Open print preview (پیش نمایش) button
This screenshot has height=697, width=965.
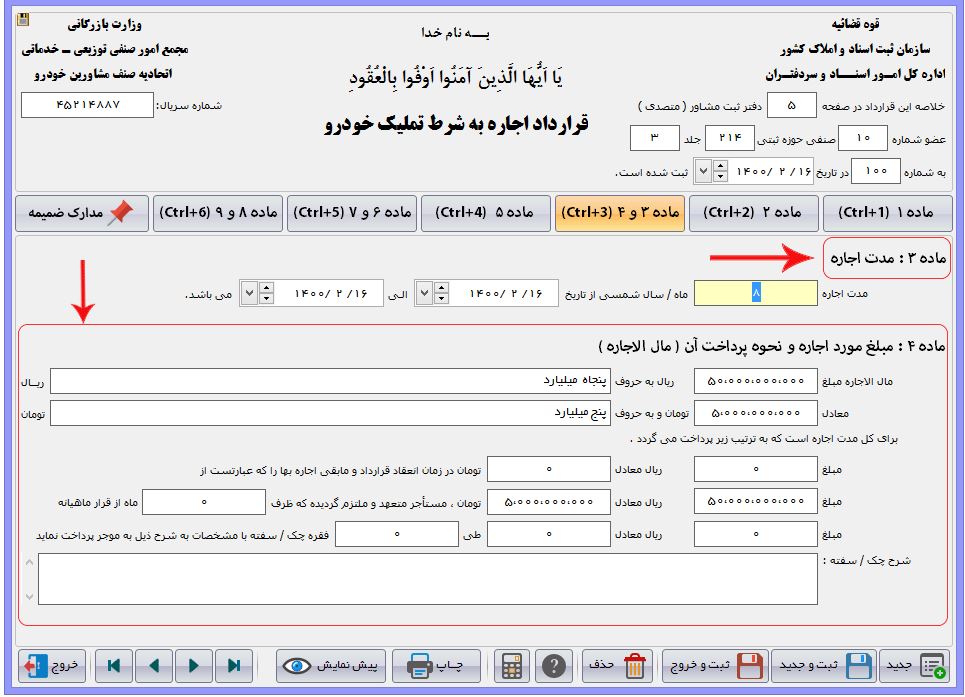(x=330, y=666)
